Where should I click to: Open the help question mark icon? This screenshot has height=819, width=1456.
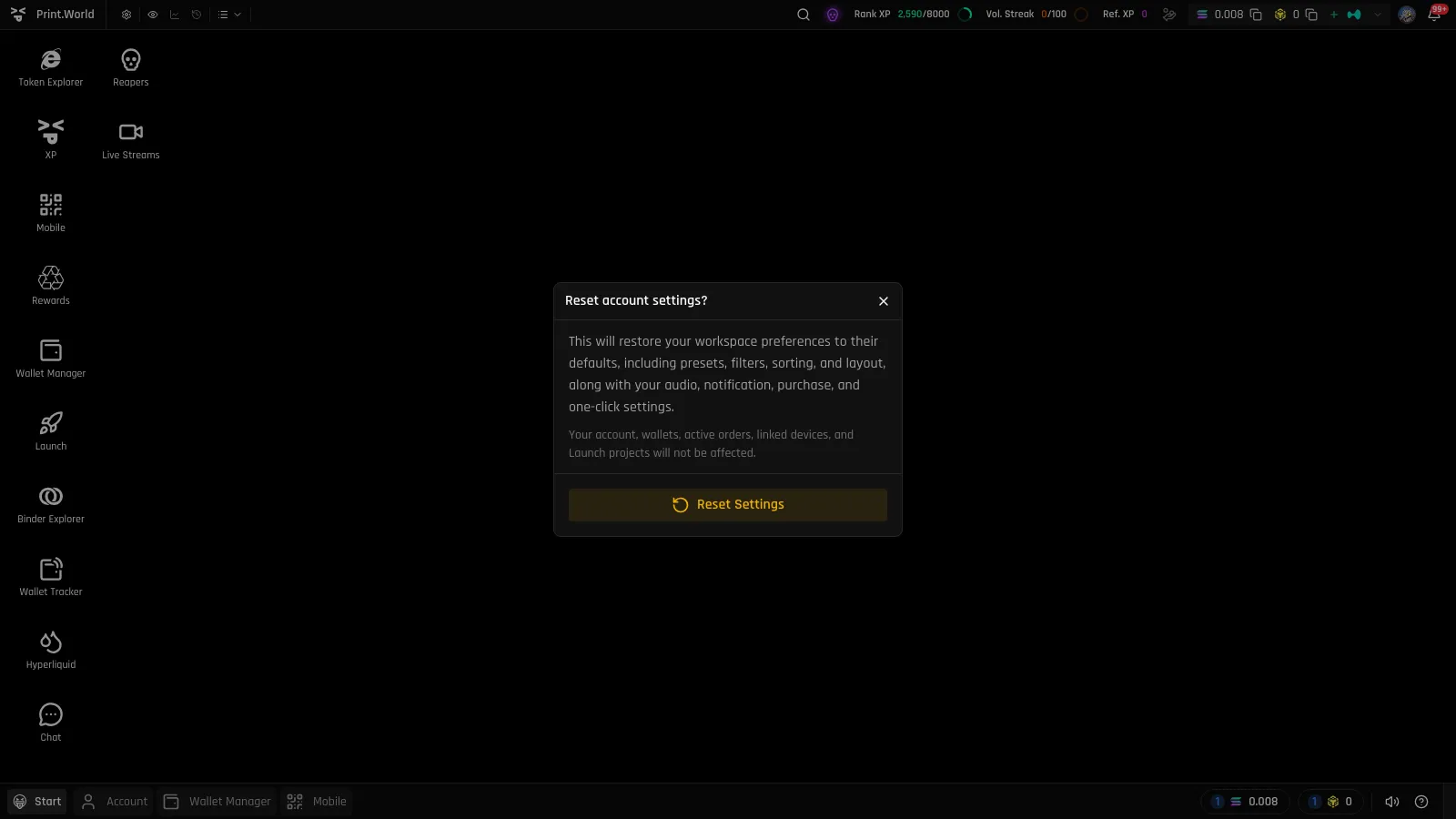click(x=1421, y=802)
